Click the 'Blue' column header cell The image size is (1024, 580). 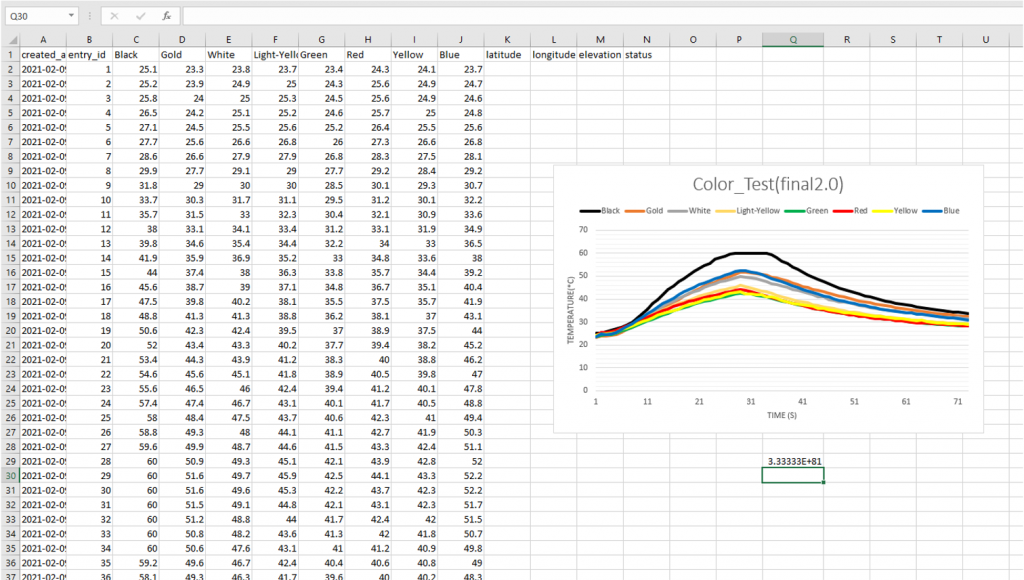[x=460, y=55]
